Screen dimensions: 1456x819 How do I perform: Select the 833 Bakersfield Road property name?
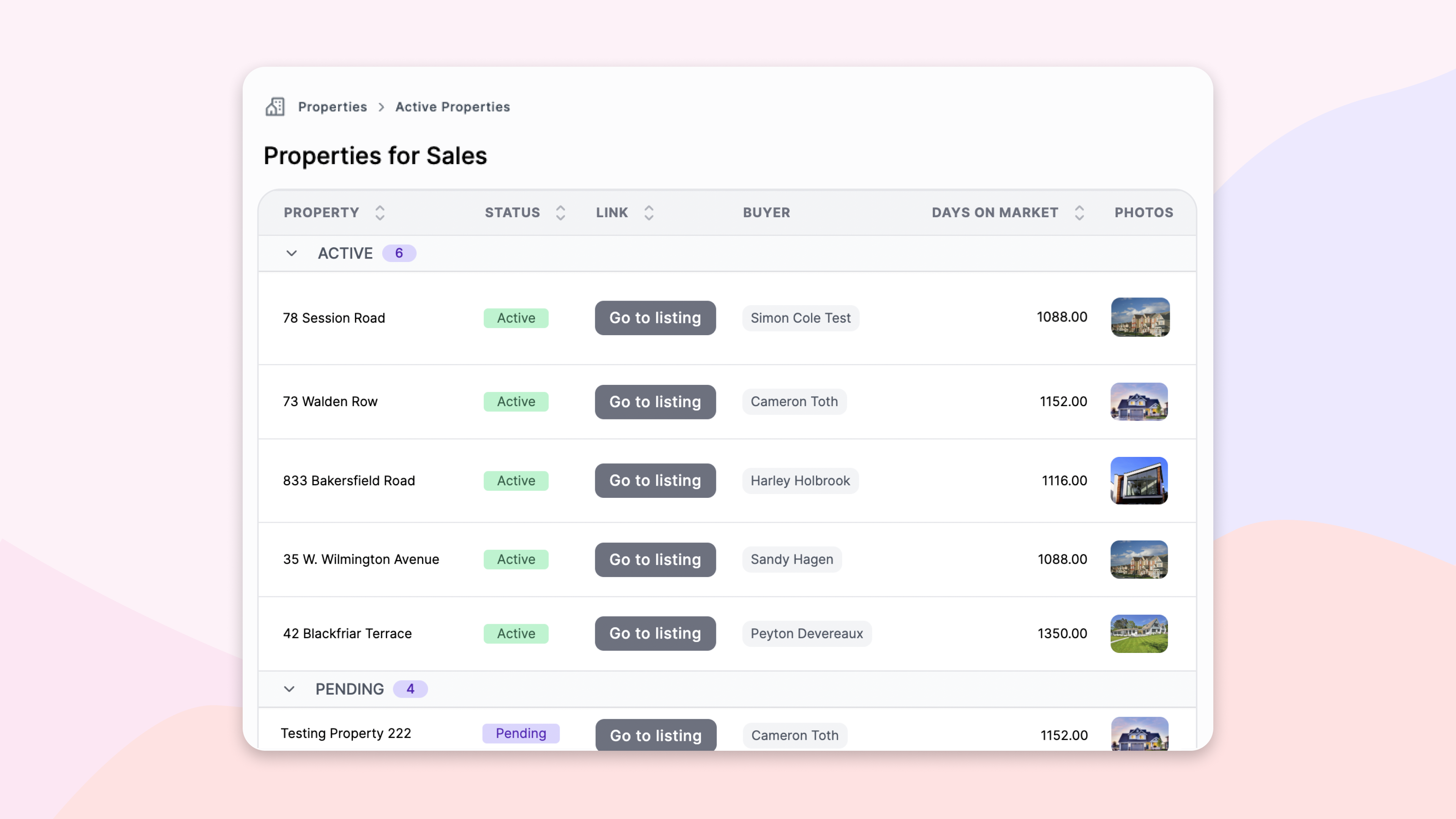[349, 480]
